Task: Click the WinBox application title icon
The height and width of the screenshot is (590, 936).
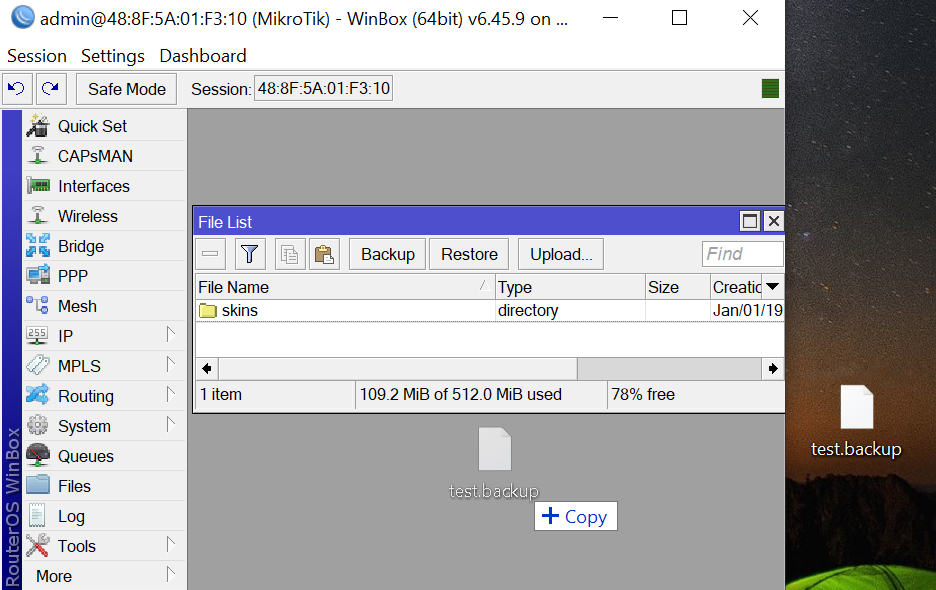Action: 23,17
